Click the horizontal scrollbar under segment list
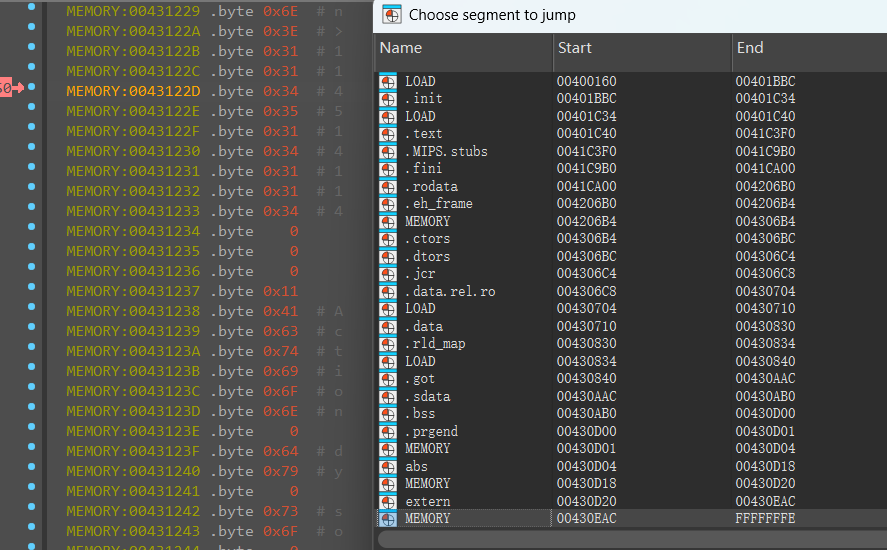This screenshot has width=887, height=550. click(x=630, y=540)
